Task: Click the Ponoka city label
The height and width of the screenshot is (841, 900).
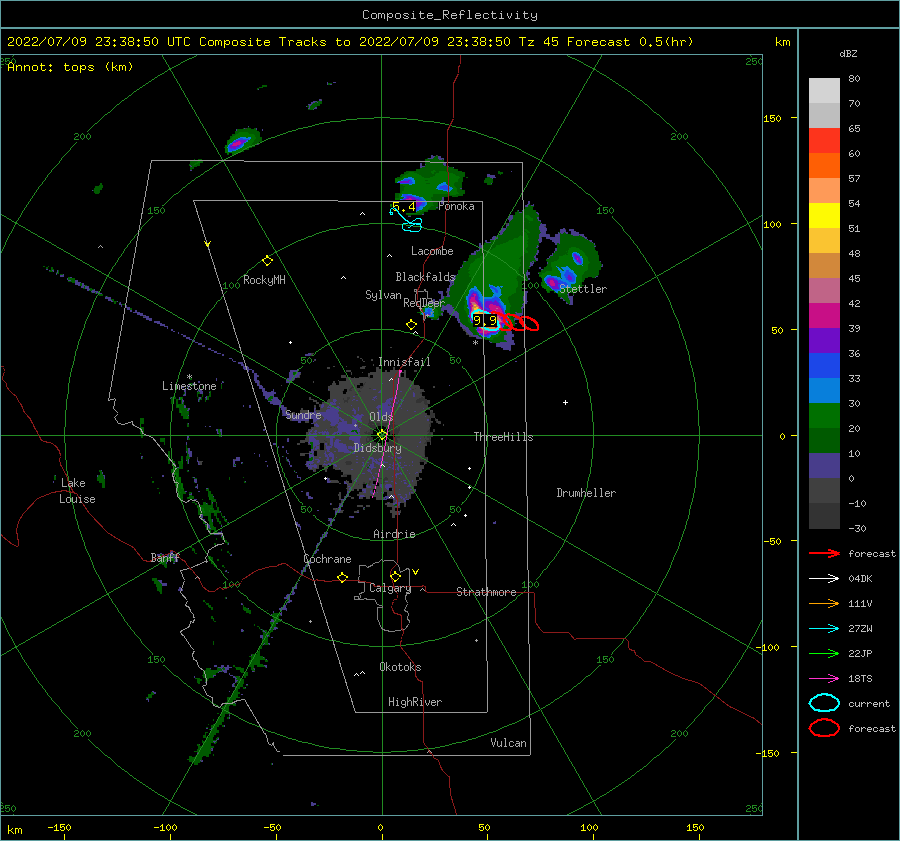Action: pos(456,206)
